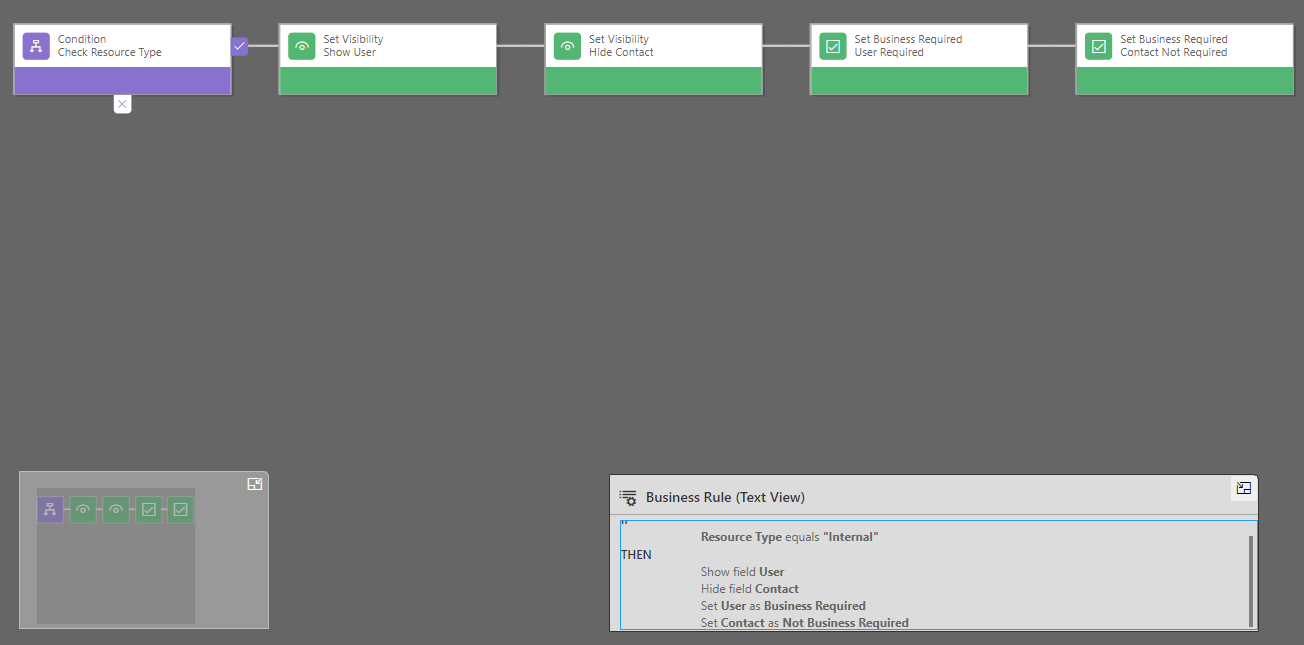Click the second eye icon in minimap
1304x645 pixels.
[116, 510]
